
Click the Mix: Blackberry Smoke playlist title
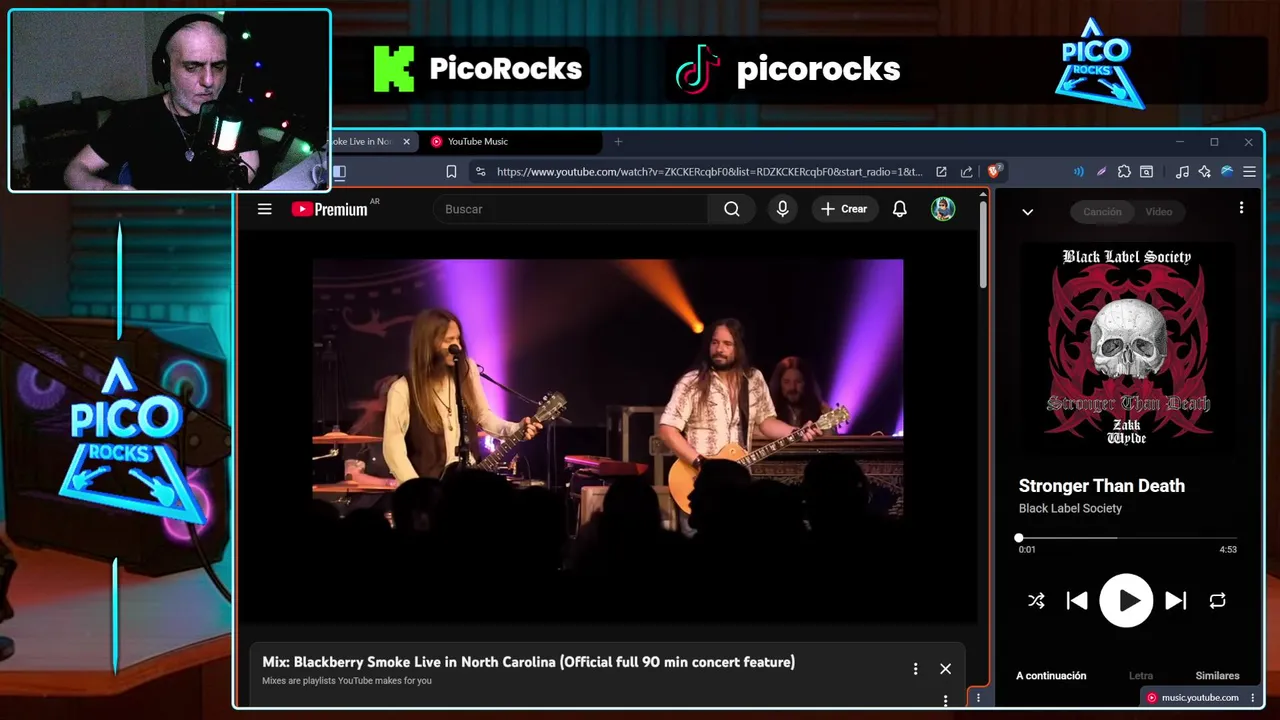click(x=528, y=662)
